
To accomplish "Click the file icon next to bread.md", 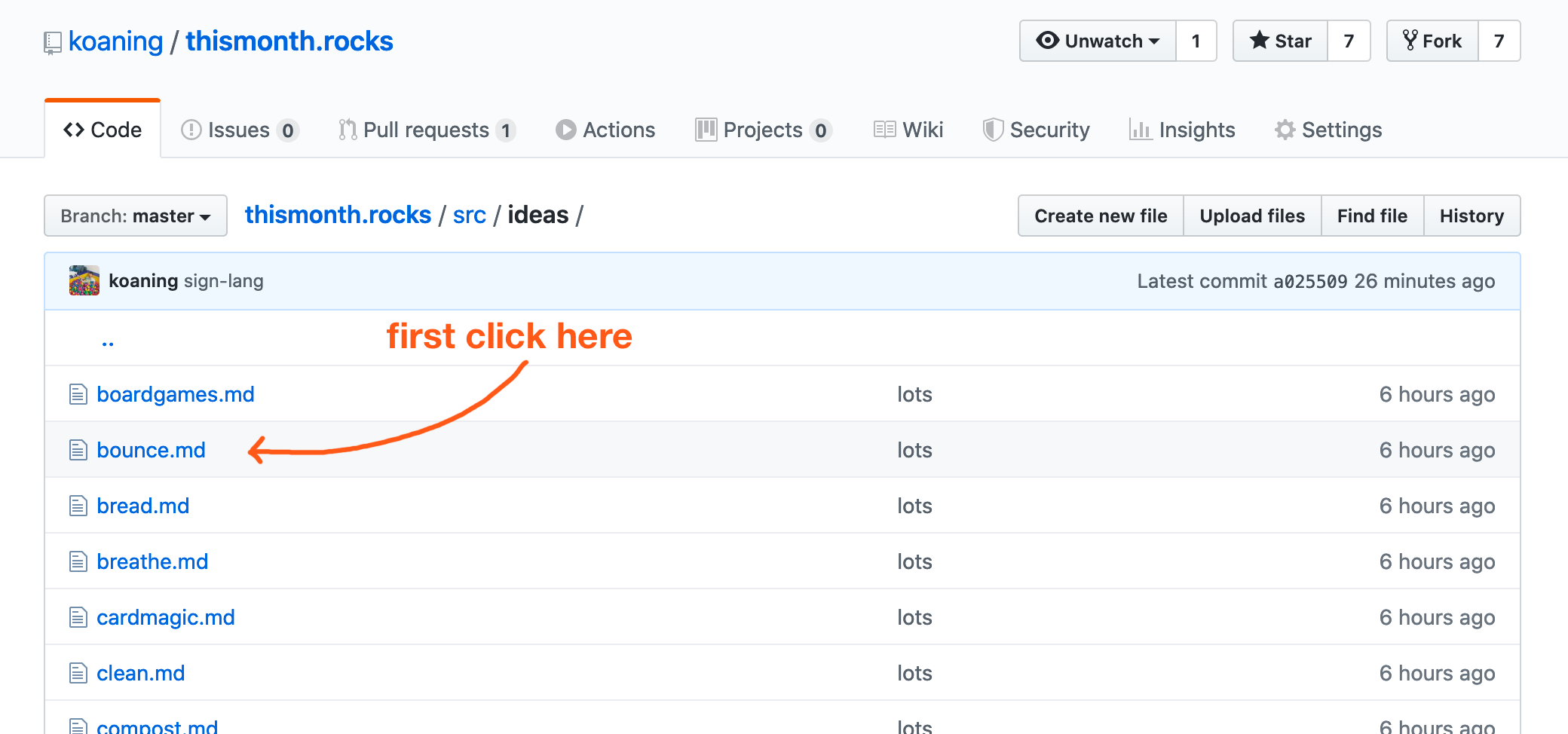I will [78, 506].
